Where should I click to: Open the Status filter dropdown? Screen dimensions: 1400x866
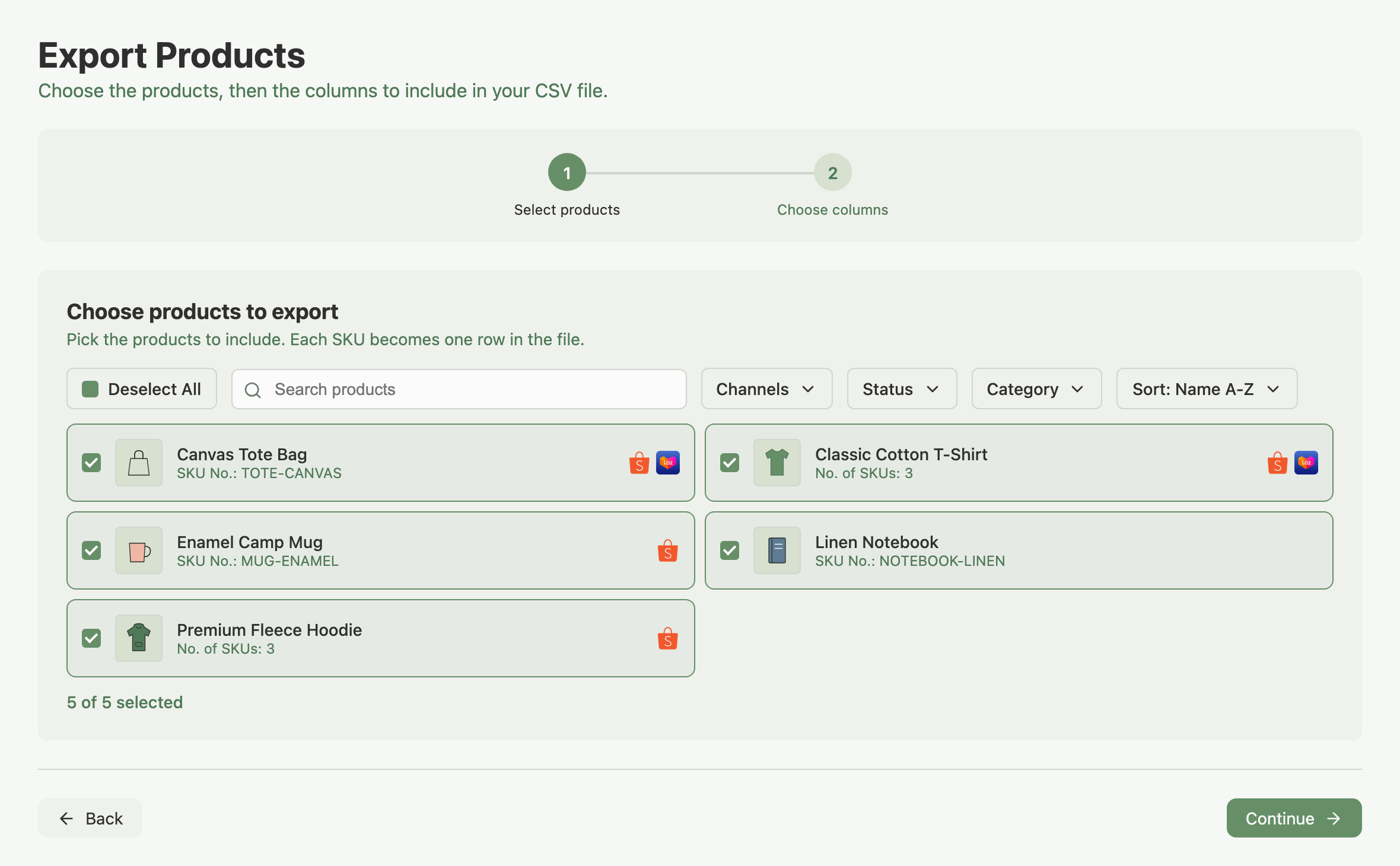click(902, 389)
